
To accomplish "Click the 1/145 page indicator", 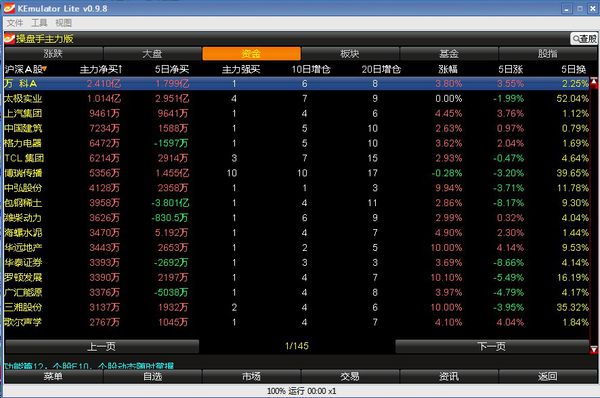I will (x=297, y=346).
